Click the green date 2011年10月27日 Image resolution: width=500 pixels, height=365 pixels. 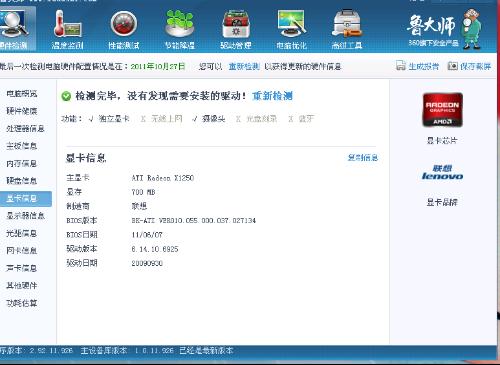(158, 66)
